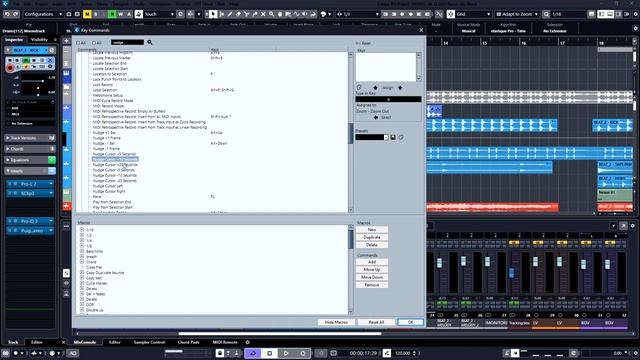
Task: Click the lower zone settings gear icon
Action: 247,342
